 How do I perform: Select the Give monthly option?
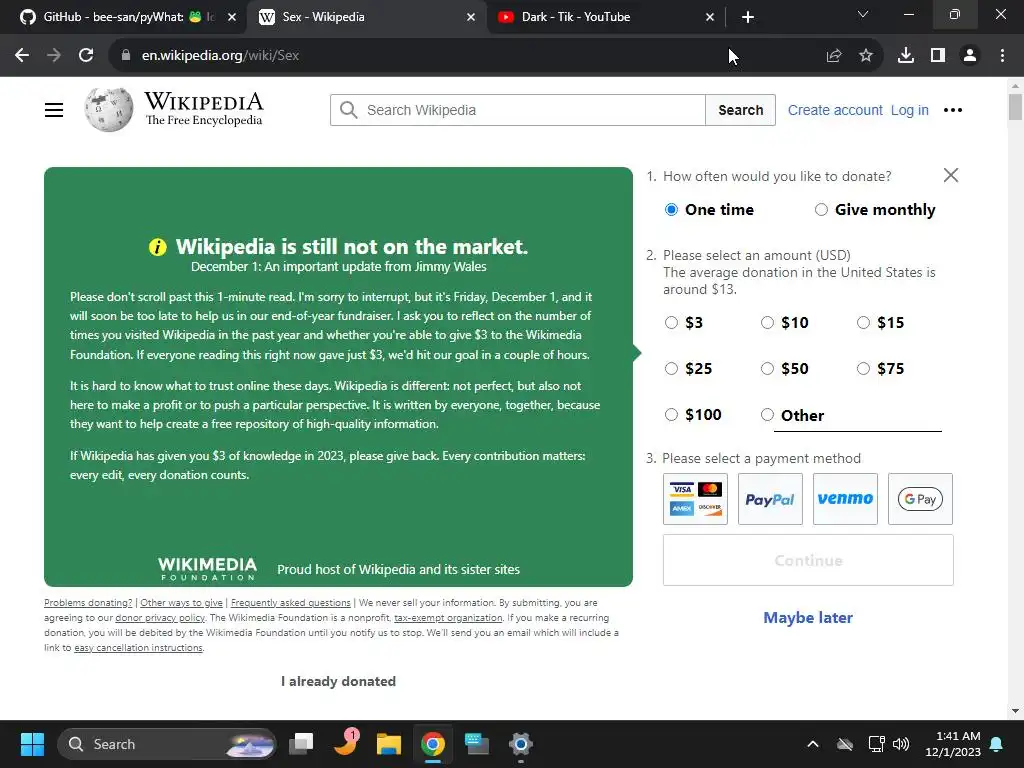point(821,210)
